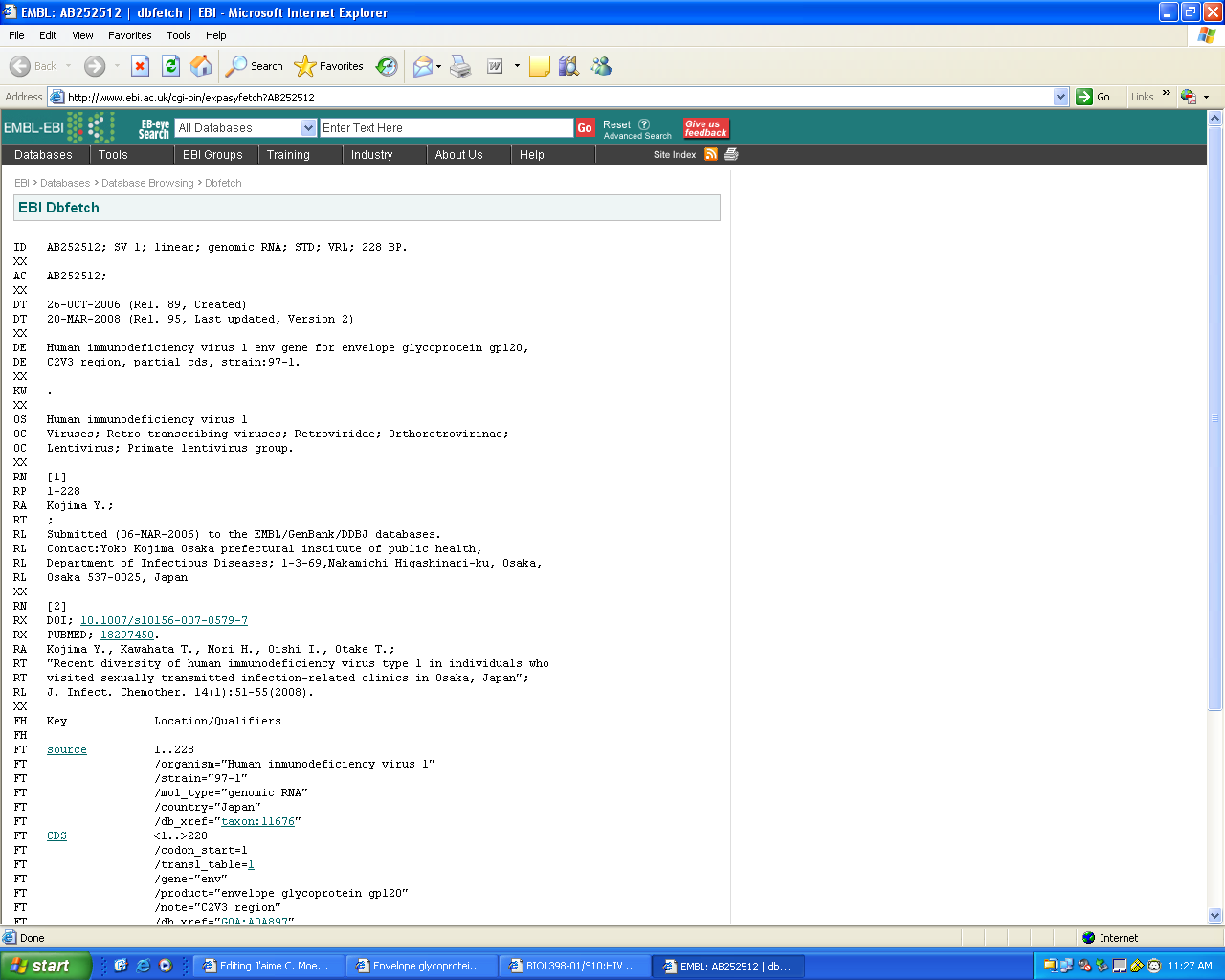Click the Enter Text Here search field
The image size is (1225, 980).
tap(445, 128)
